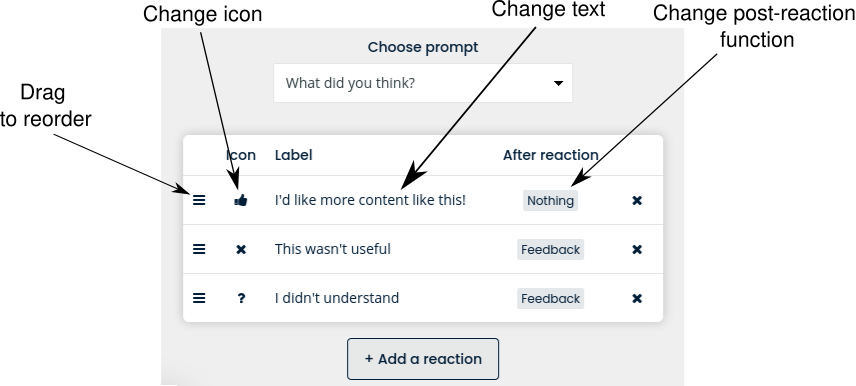The image size is (856, 386).
Task: Change the X icon for "This wasn't useful"
Action: tap(241, 250)
